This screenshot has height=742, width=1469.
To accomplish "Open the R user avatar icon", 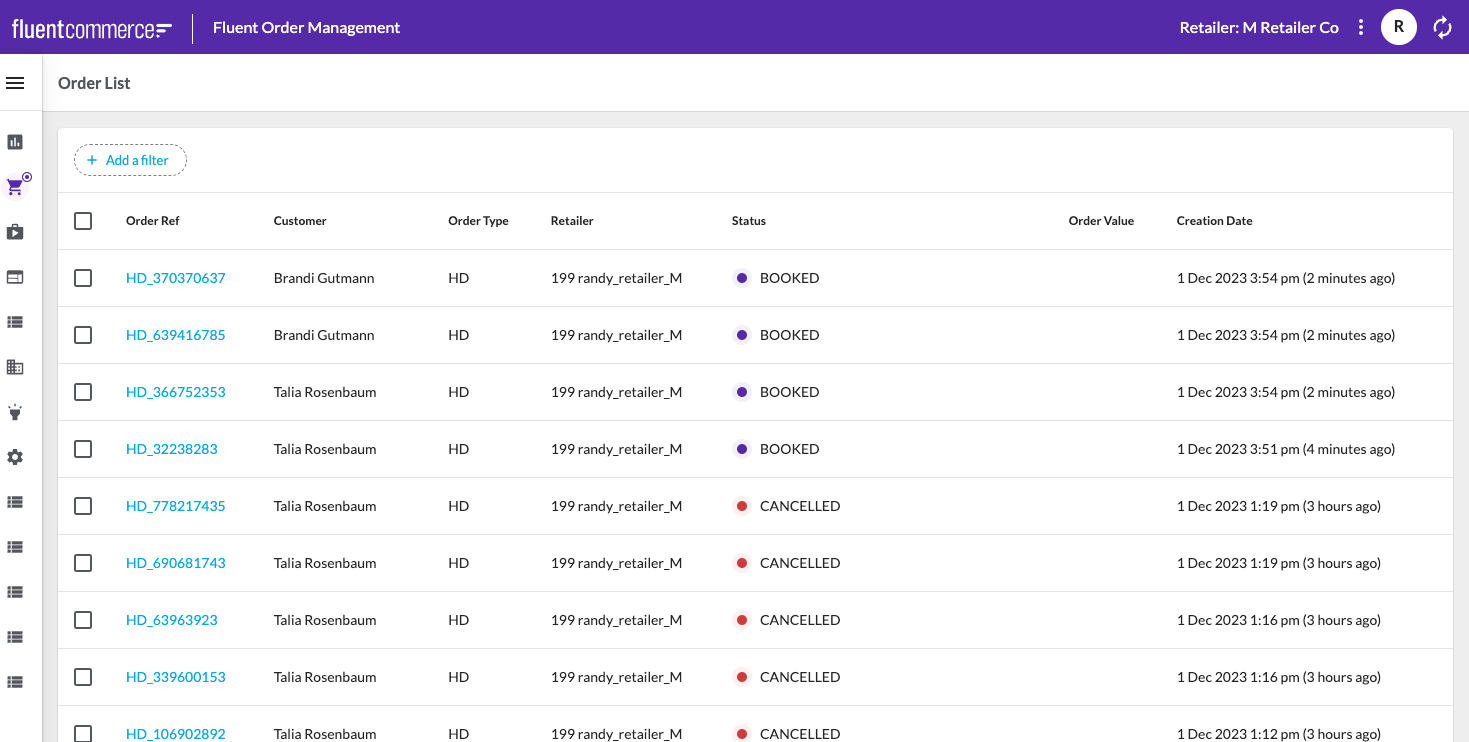I will coord(1398,27).
